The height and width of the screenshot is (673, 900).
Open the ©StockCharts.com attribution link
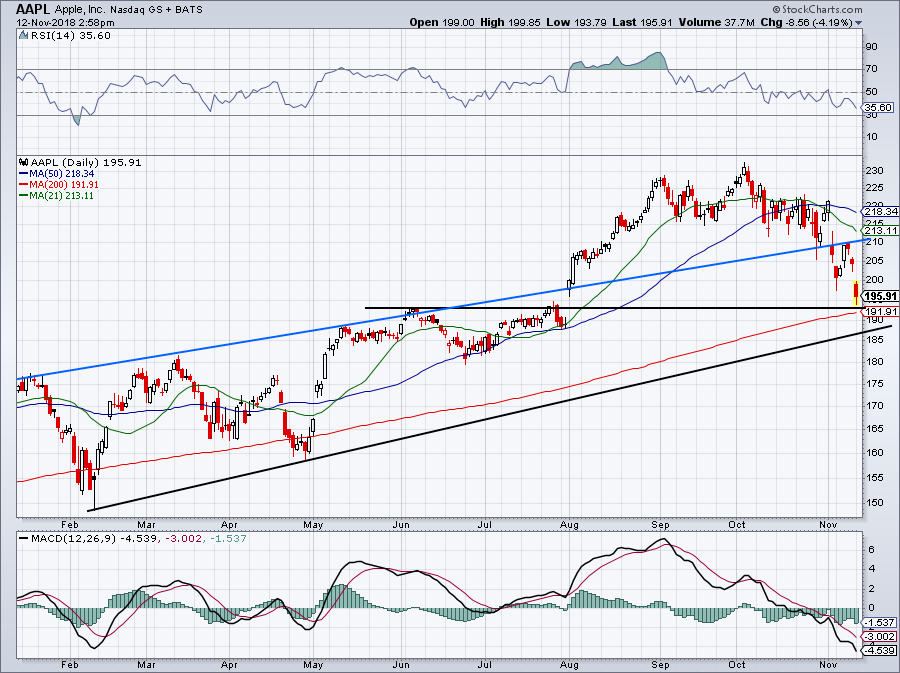pos(817,9)
